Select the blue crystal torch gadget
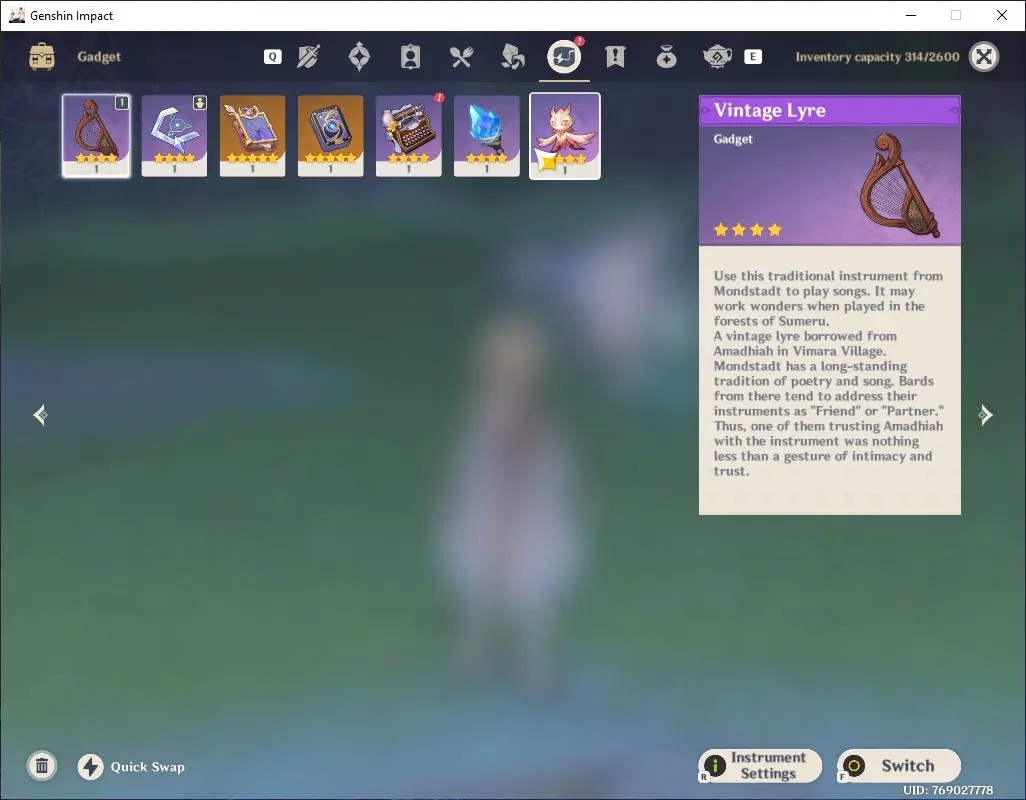Image resolution: width=1026 pixels, height=800 pixels. pos(486,135)
